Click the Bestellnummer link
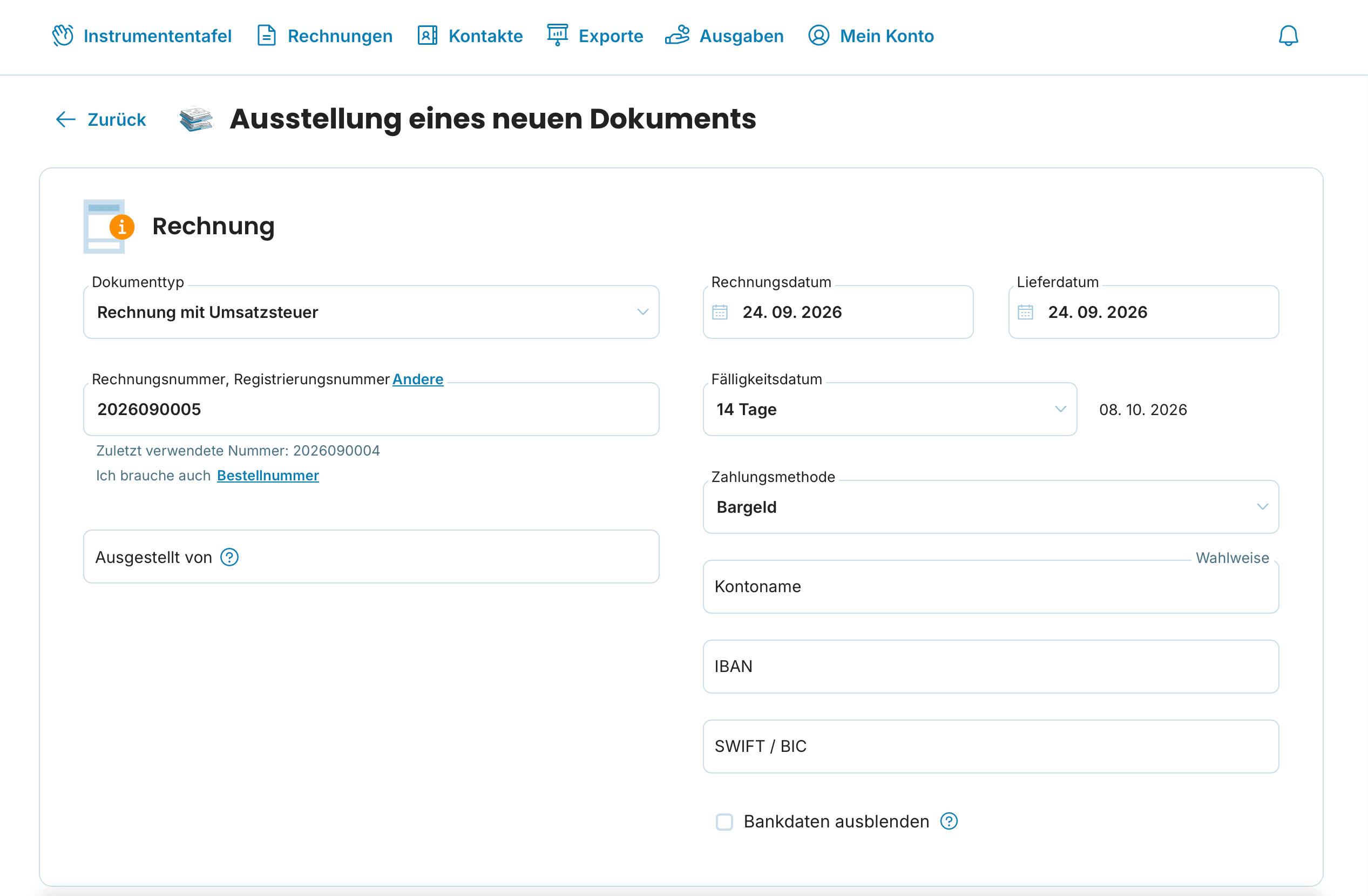Viewport: 1368px width, 896px height. click(268, 476)
